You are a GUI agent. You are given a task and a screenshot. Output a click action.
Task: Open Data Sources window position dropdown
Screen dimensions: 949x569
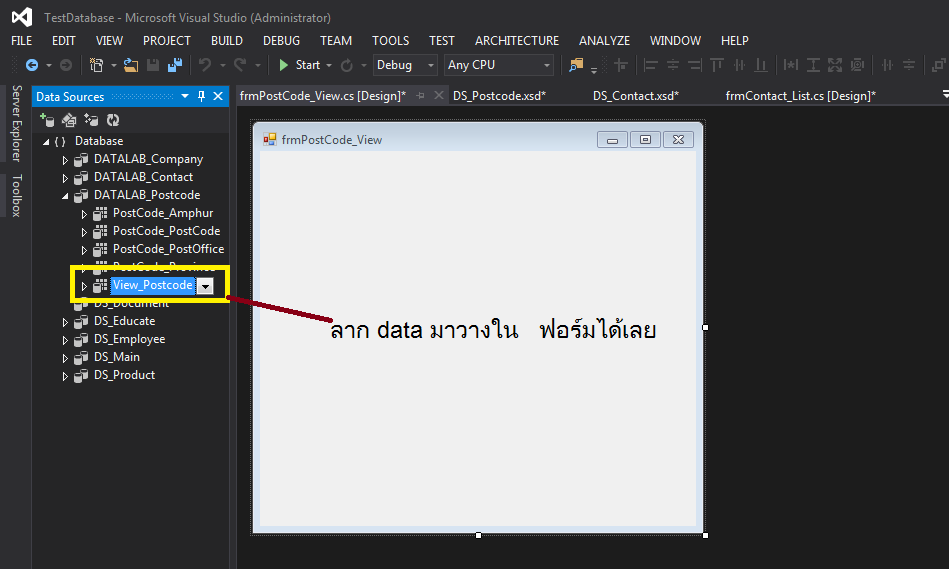[x=185, y=96]
